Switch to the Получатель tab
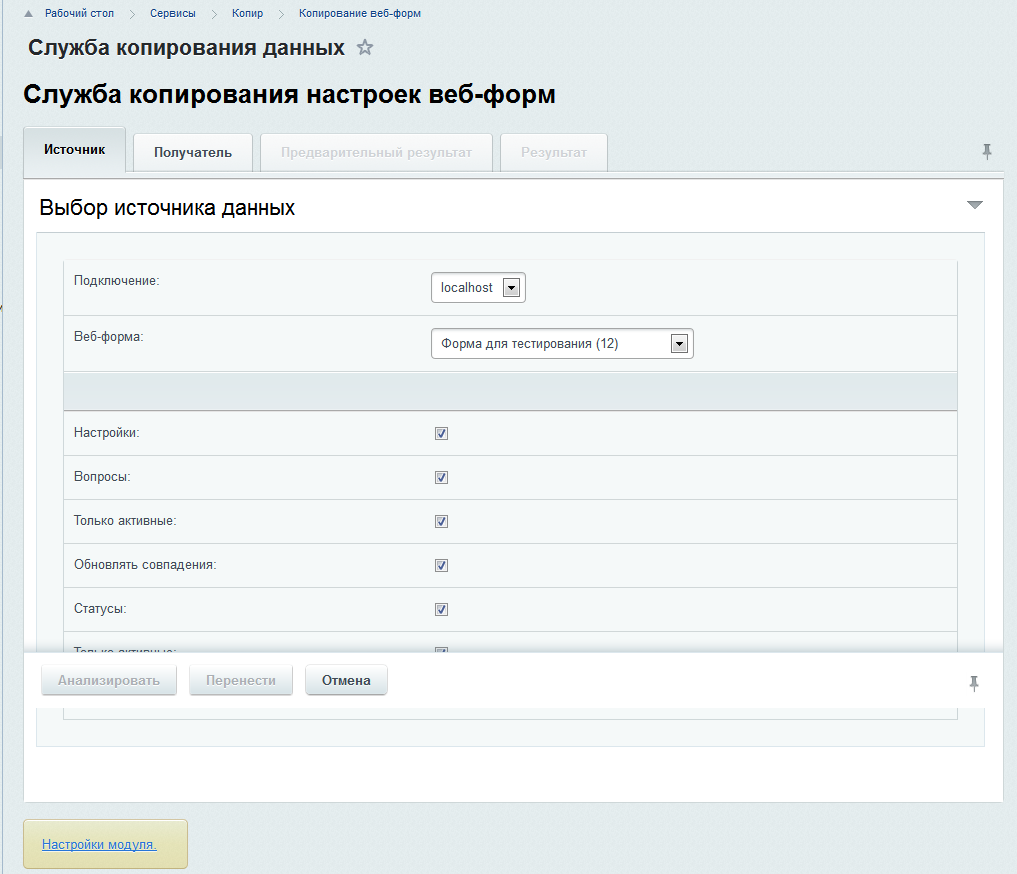The width and height of the screenshot is (1017, 874). (x=193, y=153)
